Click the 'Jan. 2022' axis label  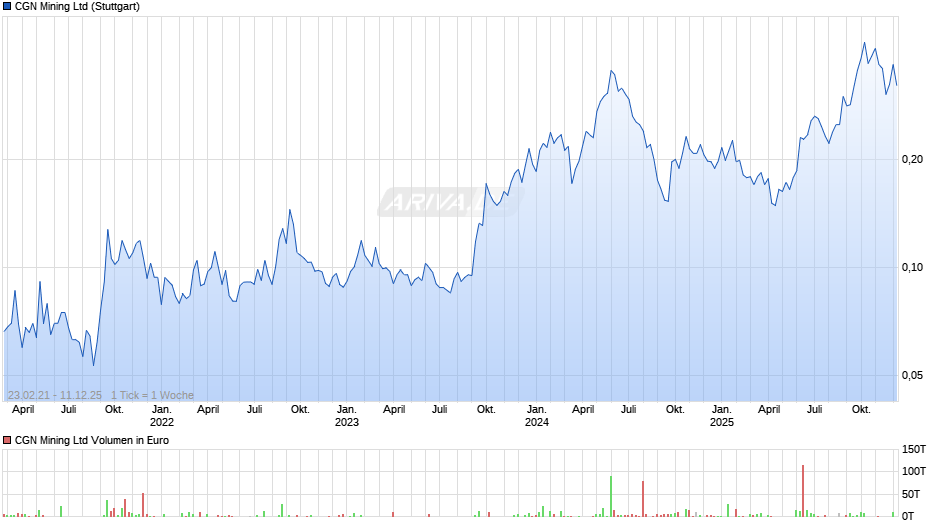(x=161, y=416)
